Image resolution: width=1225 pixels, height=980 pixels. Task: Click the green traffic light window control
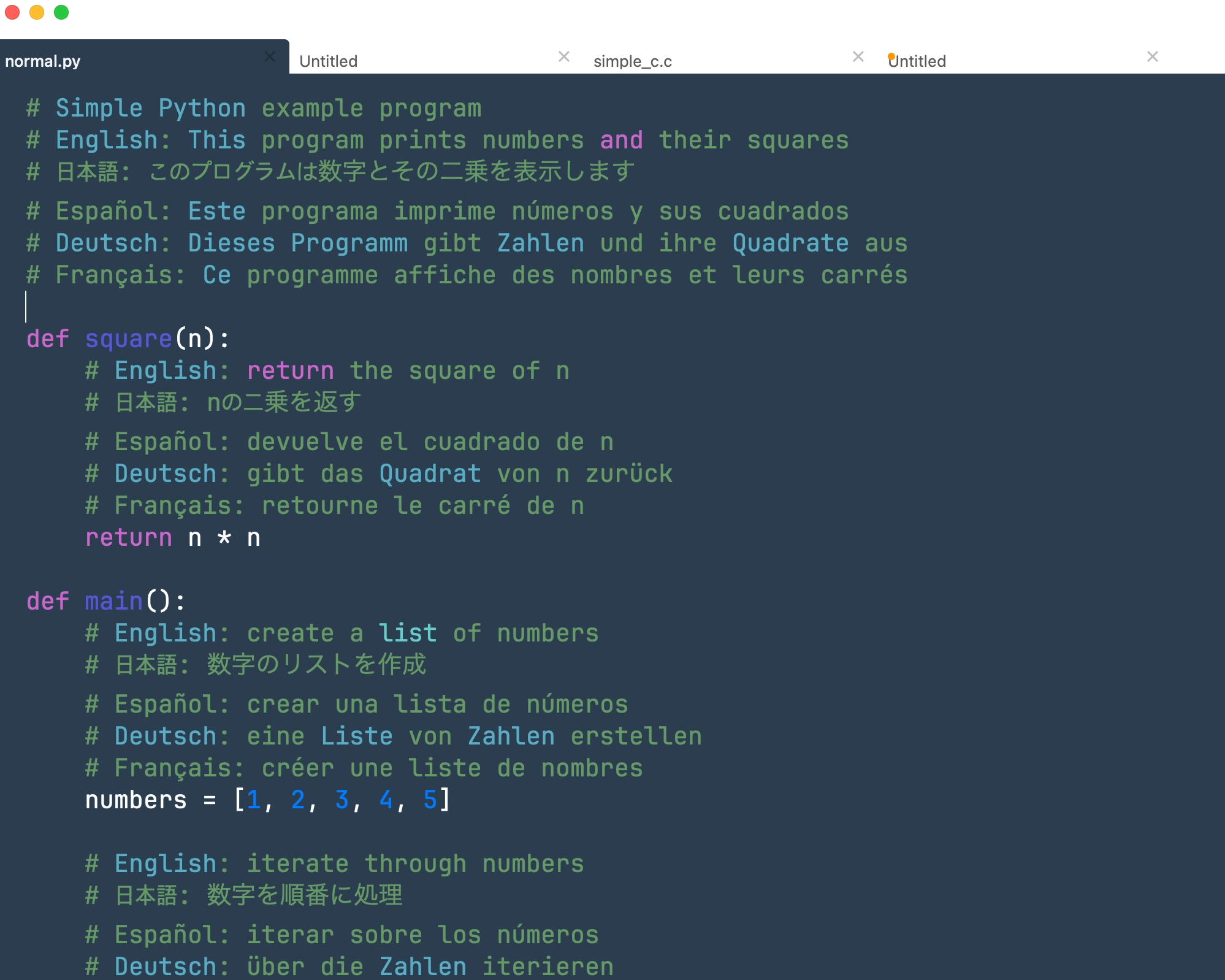[60, 12]
